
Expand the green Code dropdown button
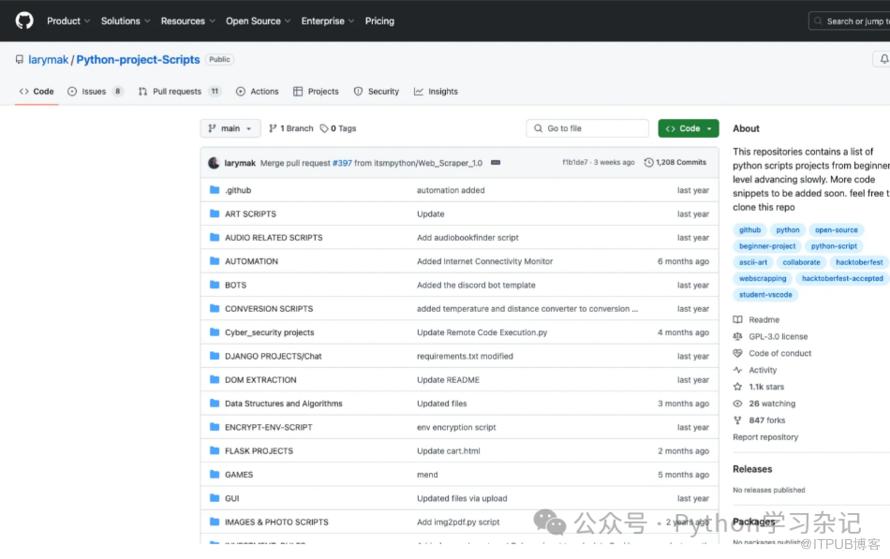(x=688, y=129)
